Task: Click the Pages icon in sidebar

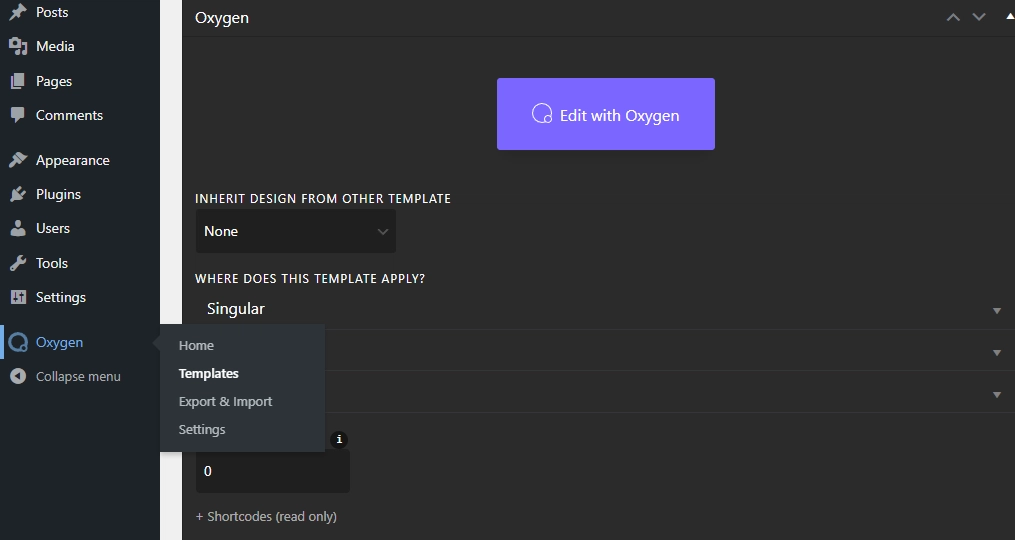Action: (x=18, y=81)
